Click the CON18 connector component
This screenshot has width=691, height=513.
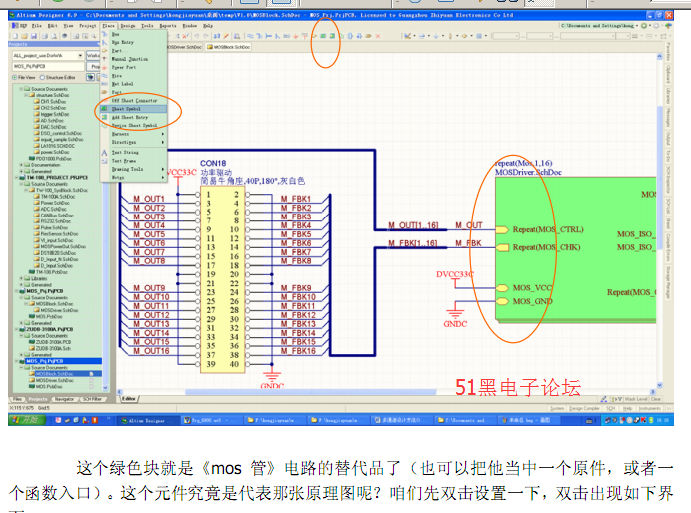click(x=223, y=279)
